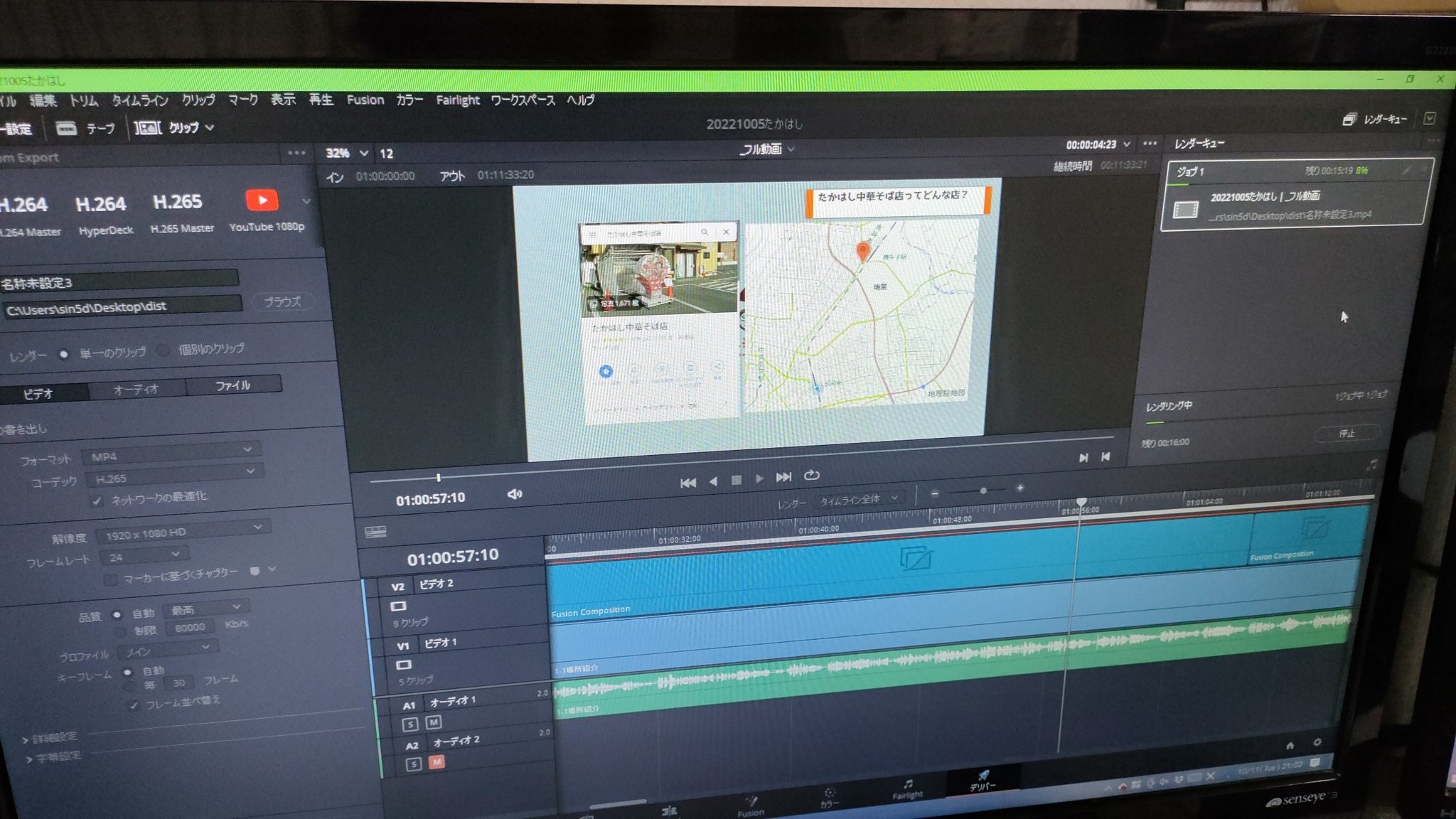The width and height of the screenshot is (1456, 819).
Task: Expand the 詳細設定 section
Action: (x=50, y=738)
